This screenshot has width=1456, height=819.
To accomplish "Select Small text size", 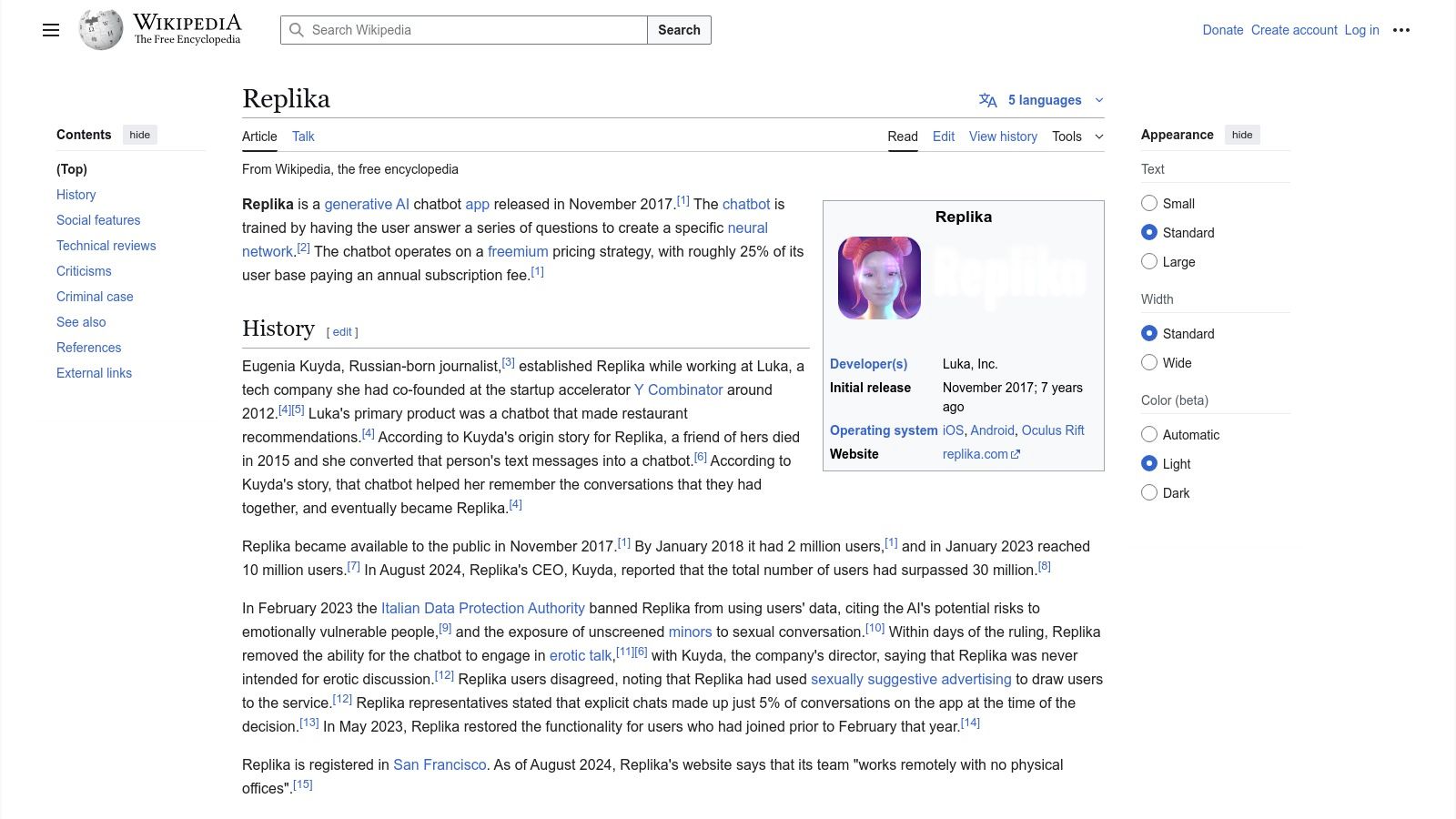I will (1149, 203).
